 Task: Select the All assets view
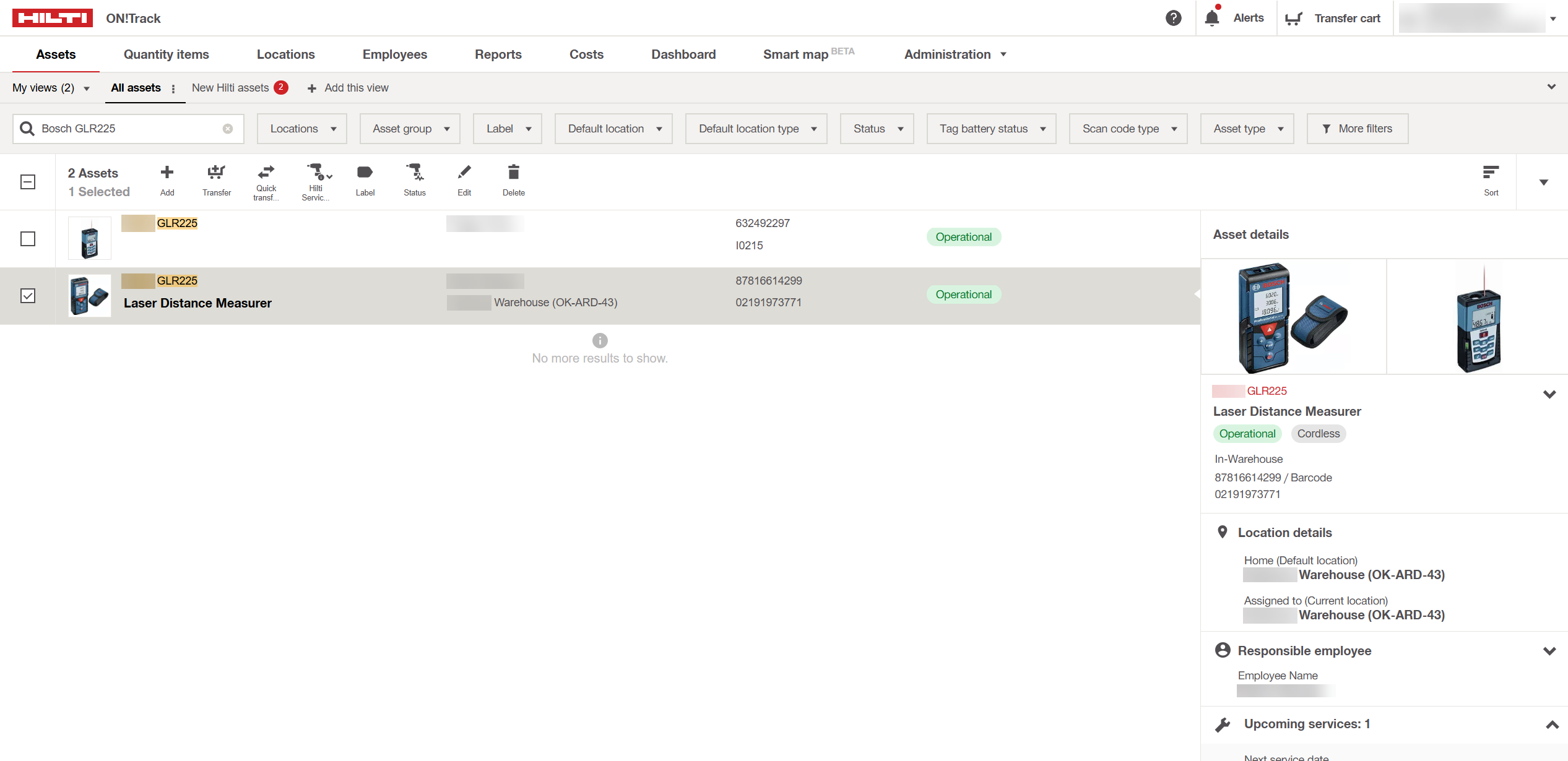click(136, 88)
